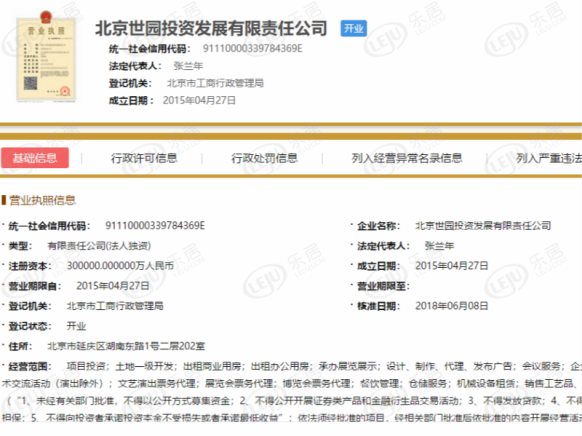This screenshot has height=436, width=582.
Task: Click the 企业名称 value in license info
Action: pyautogui.click(x=483, y=226)
